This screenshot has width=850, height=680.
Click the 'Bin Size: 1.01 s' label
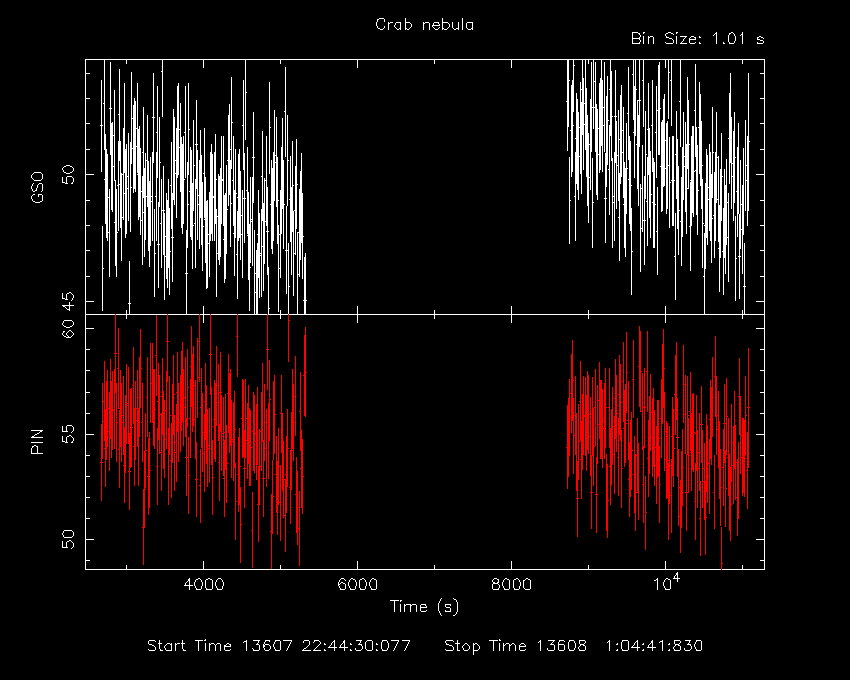pyautogui.click(x=697, y=39)
